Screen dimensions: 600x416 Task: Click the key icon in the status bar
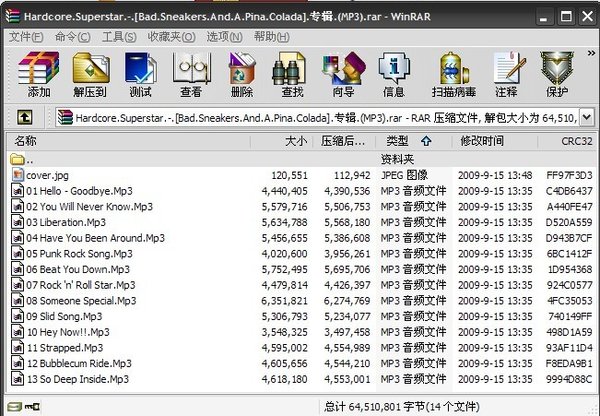pyautogui.click(x=32, y=406)
